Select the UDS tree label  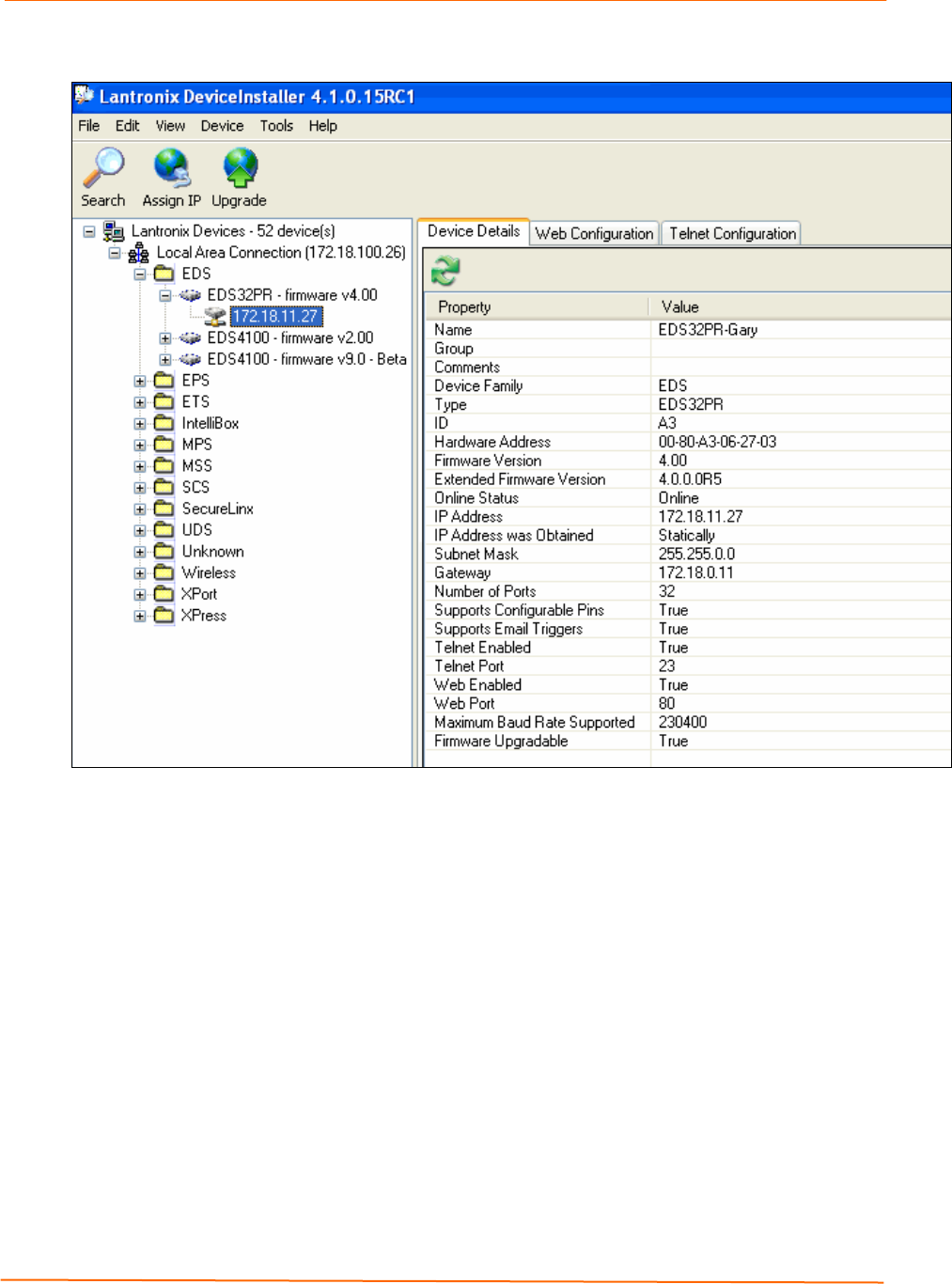(x=196, y=530)
